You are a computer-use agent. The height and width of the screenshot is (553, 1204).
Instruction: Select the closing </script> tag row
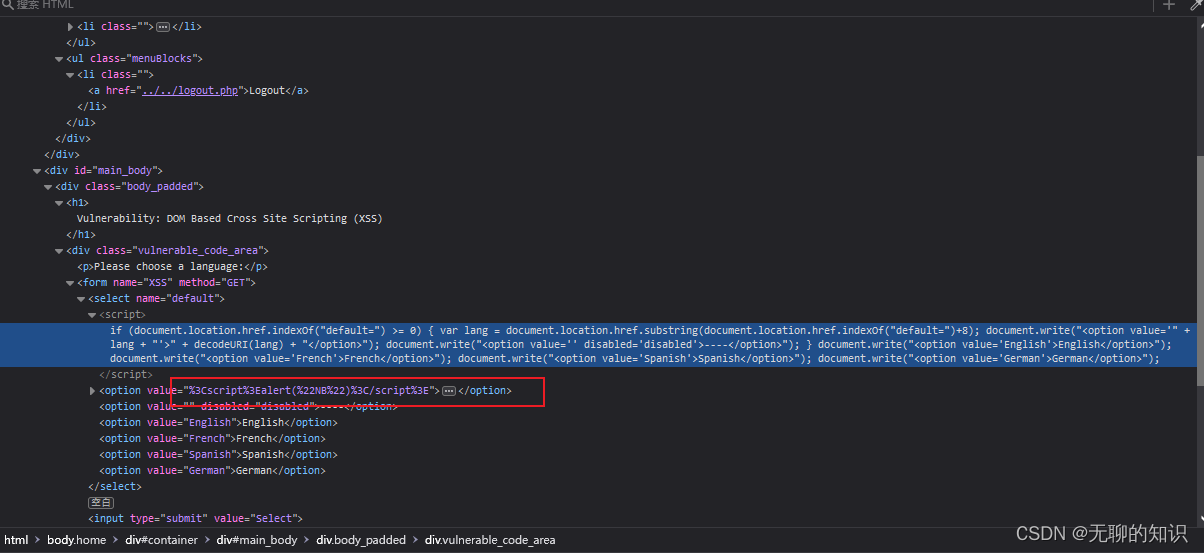(125, 375)
